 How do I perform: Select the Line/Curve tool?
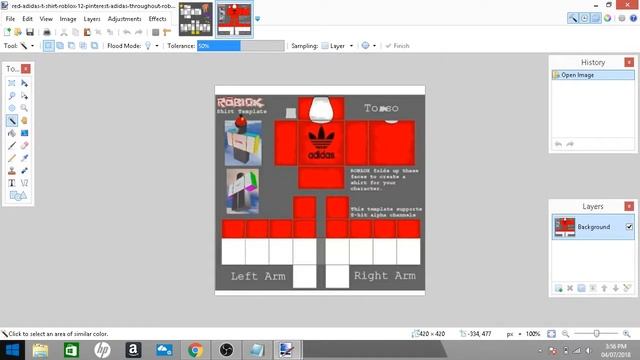point(24,183)
